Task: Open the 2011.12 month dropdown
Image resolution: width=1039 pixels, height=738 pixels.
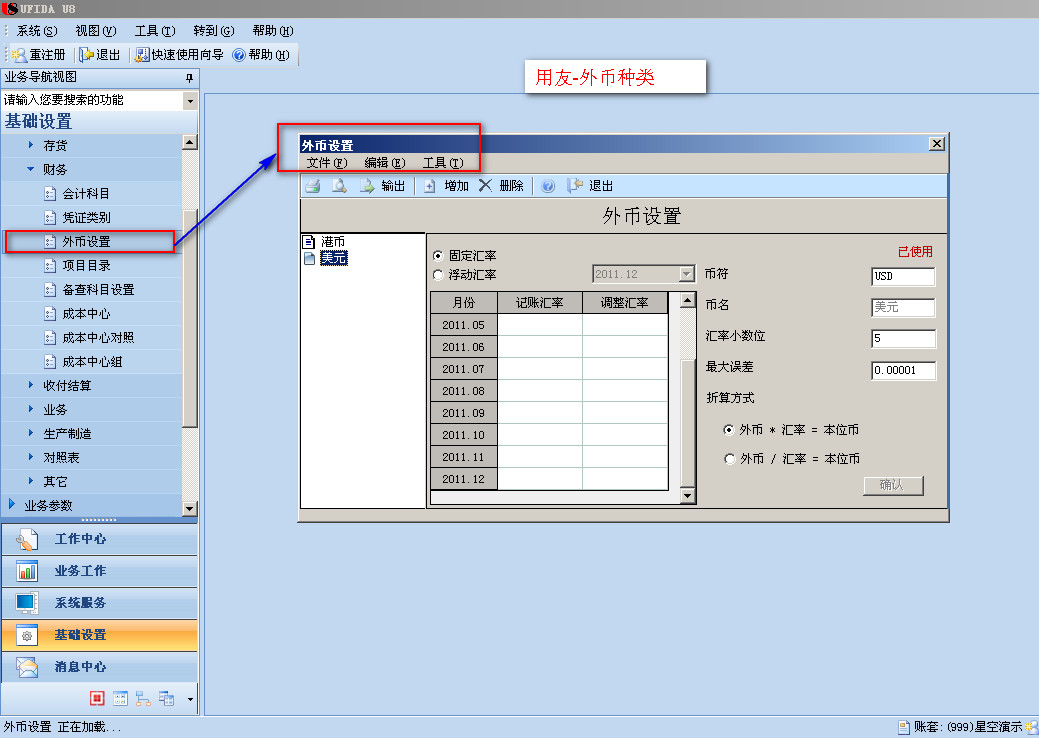Action: 686,274
